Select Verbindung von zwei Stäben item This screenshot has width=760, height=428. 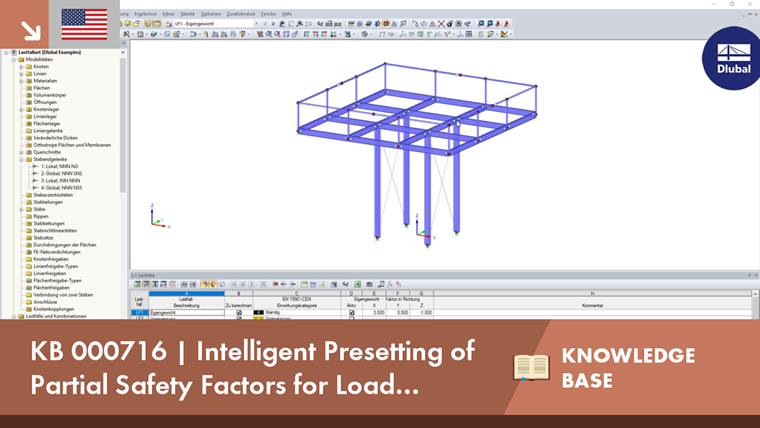[x=63, y=295]
